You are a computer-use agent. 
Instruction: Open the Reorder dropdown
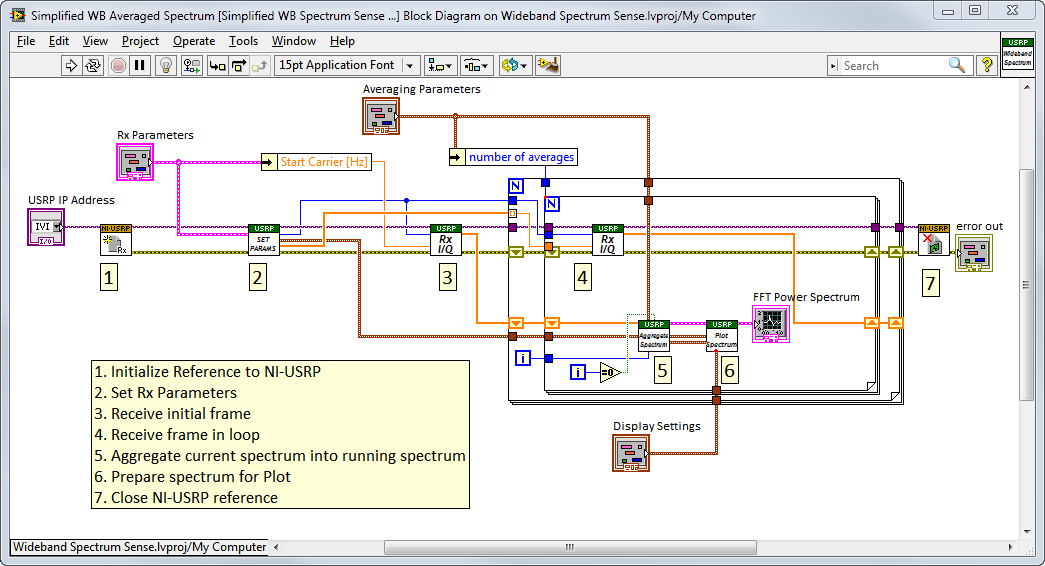(x=514, y=66)
